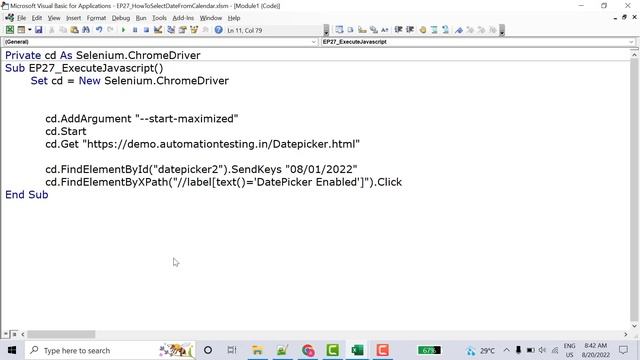Image resolution: width=640 pixels, height=360 pixels.
Task: Click the Cut scissors icon
Action: tap(52, 30)
